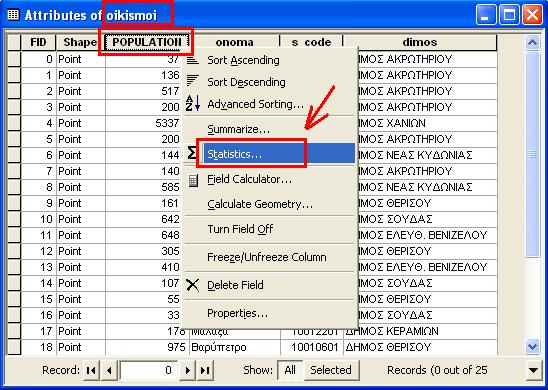Click the Field Calculator calculator icon

coord(193,180)
